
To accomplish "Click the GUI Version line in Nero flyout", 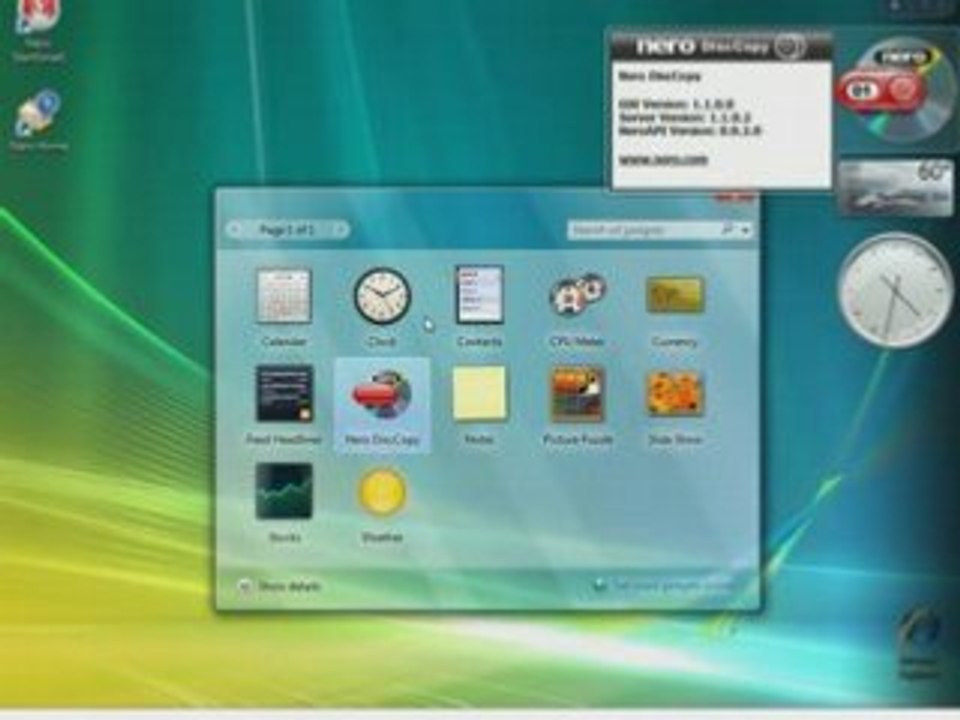I will tap(676, 104).
